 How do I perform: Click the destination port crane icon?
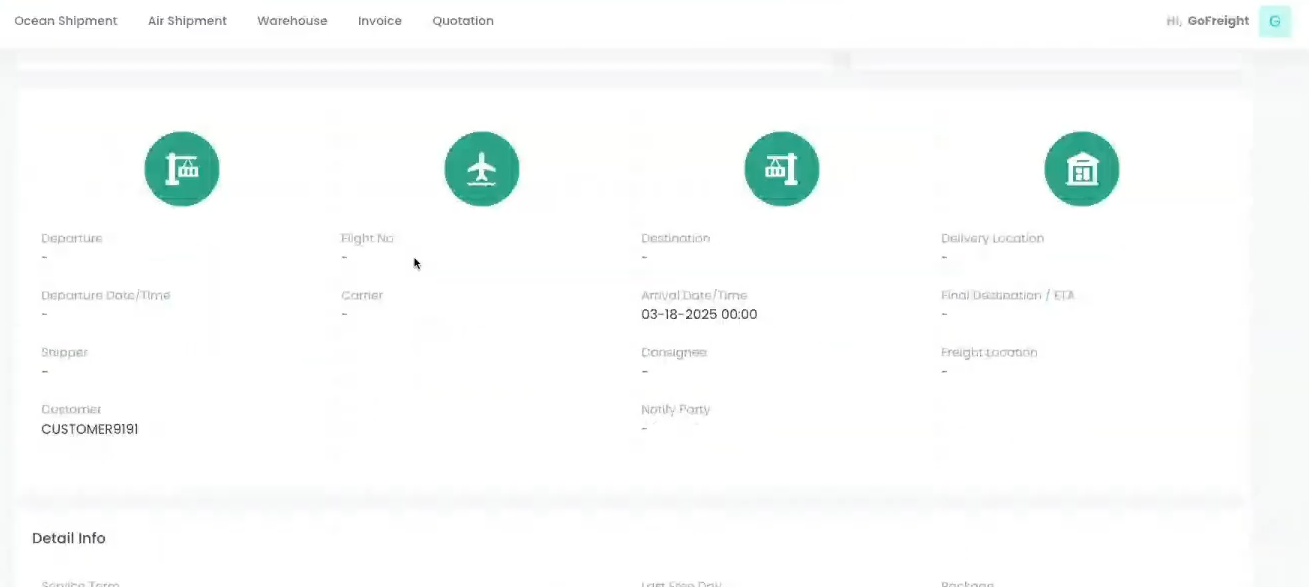pyautogui.click(x=782, y=170)
